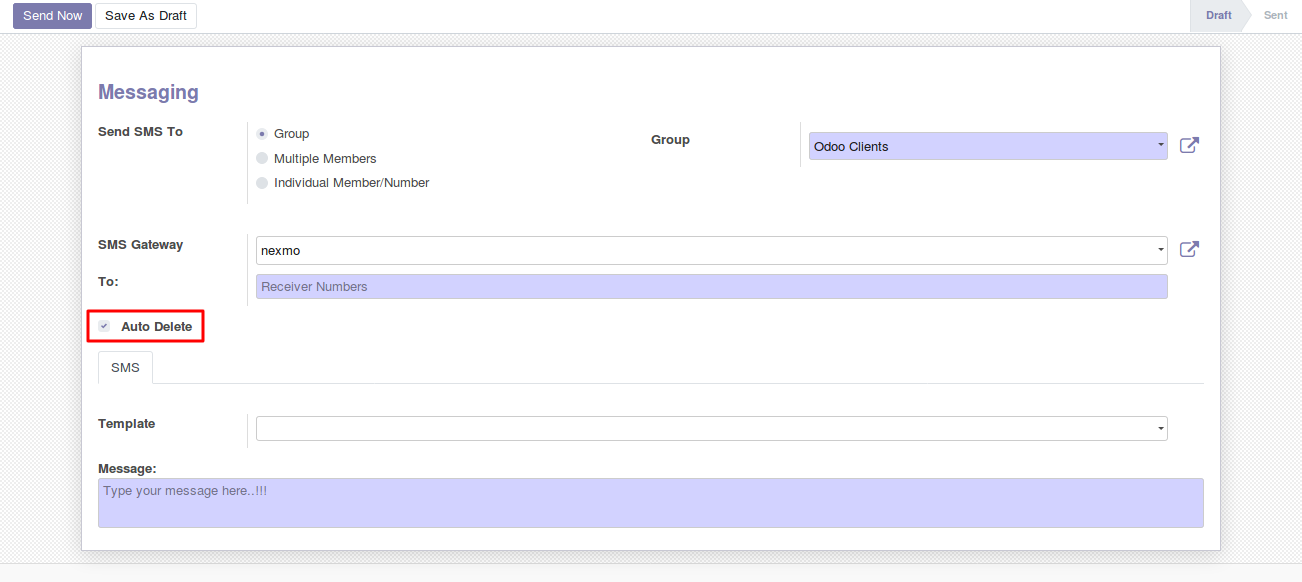Click the Save As Draft button

(x=146, y=16)
